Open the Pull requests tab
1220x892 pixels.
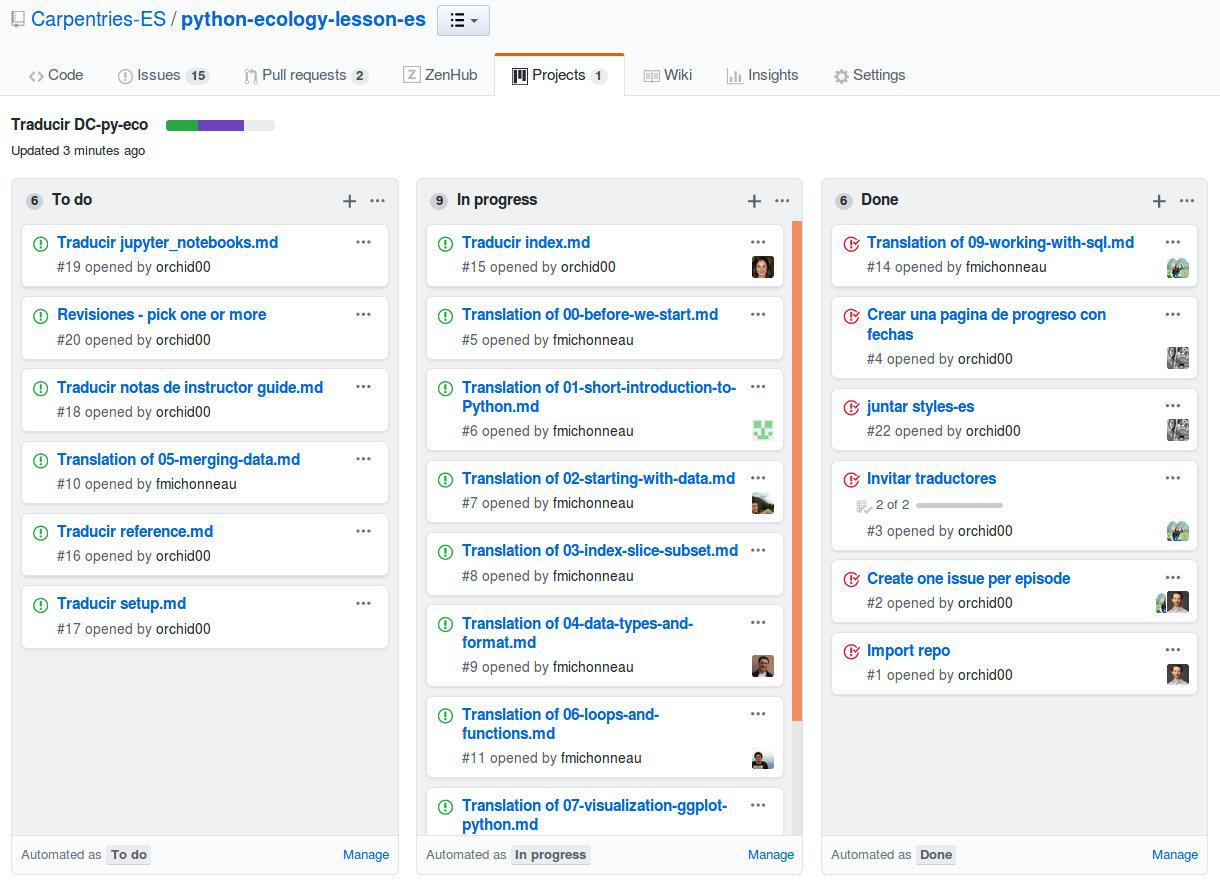[306, 75]
